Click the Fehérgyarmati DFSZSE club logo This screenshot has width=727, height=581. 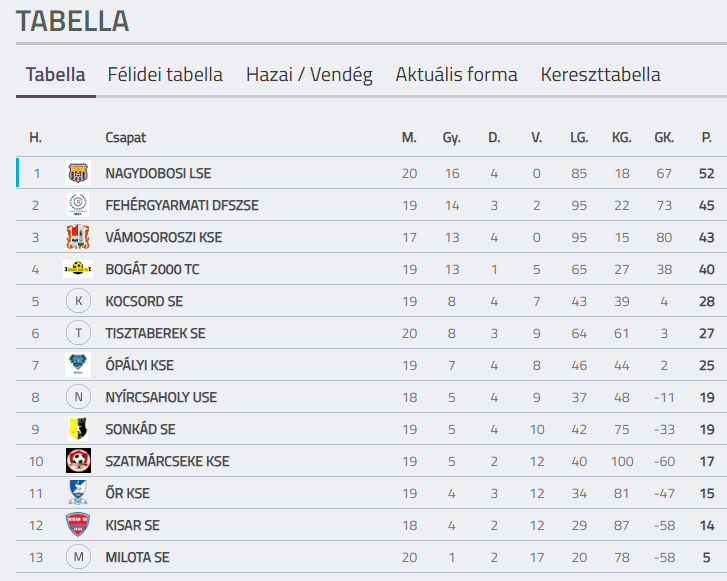(x=78, y=205)
